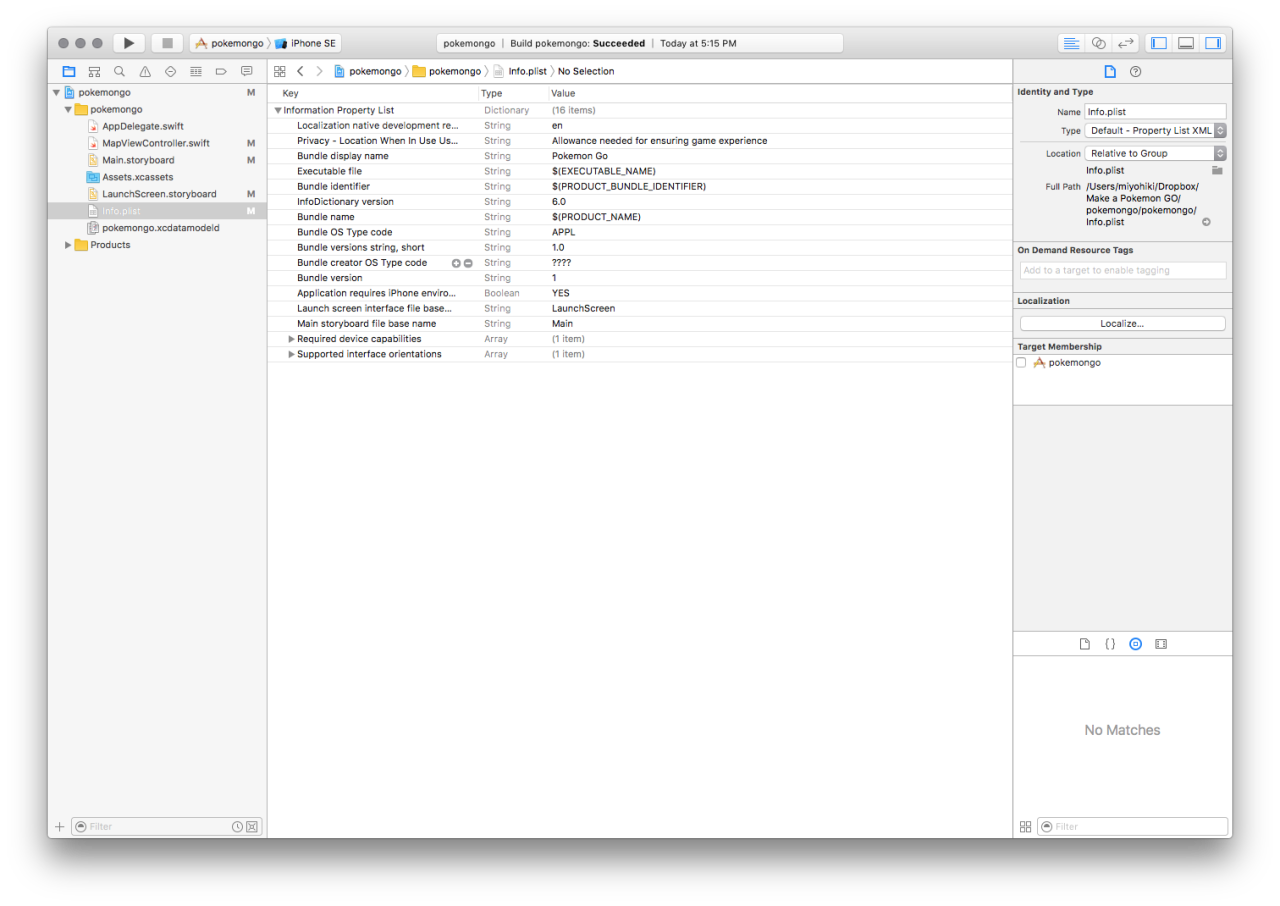Open the Location Relative to Group dropdown
Image resolution: width=1280 pixels, height=906 pixels.
(x=1156, y=153)
